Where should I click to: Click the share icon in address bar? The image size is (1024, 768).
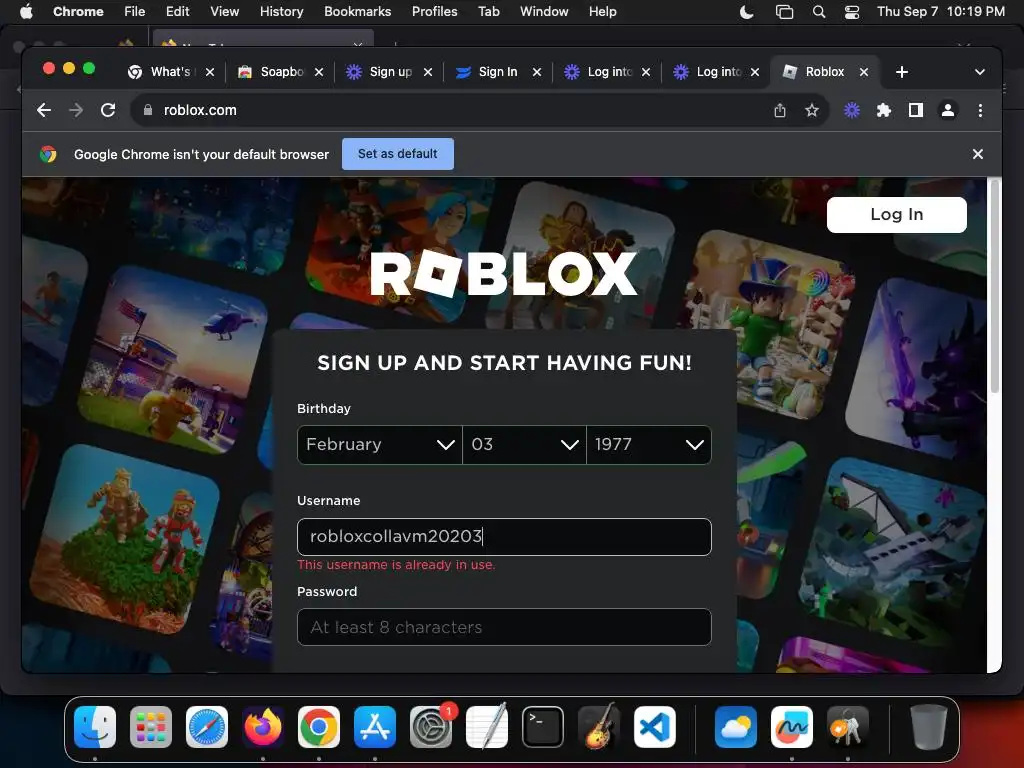pyautogui.click(x=780, y=110)
